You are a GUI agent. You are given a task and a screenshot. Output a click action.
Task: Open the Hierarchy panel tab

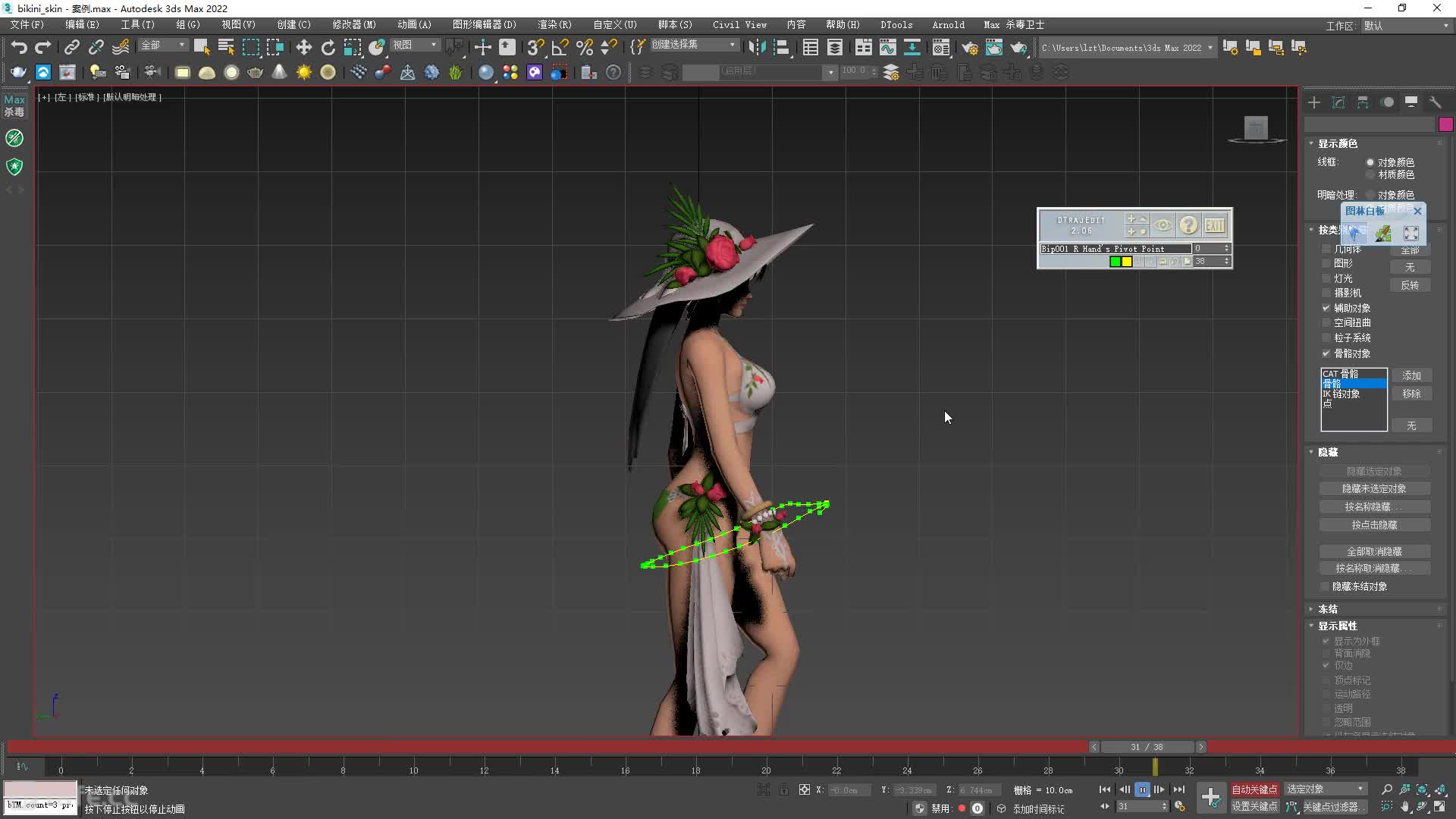1363,102
